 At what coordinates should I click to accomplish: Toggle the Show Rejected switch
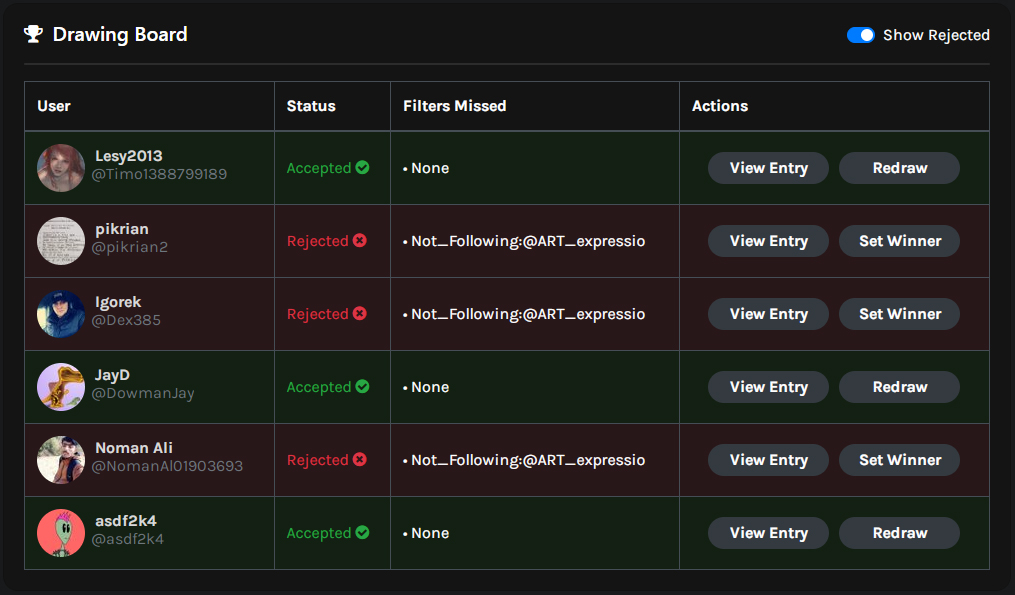coord(860,35)
